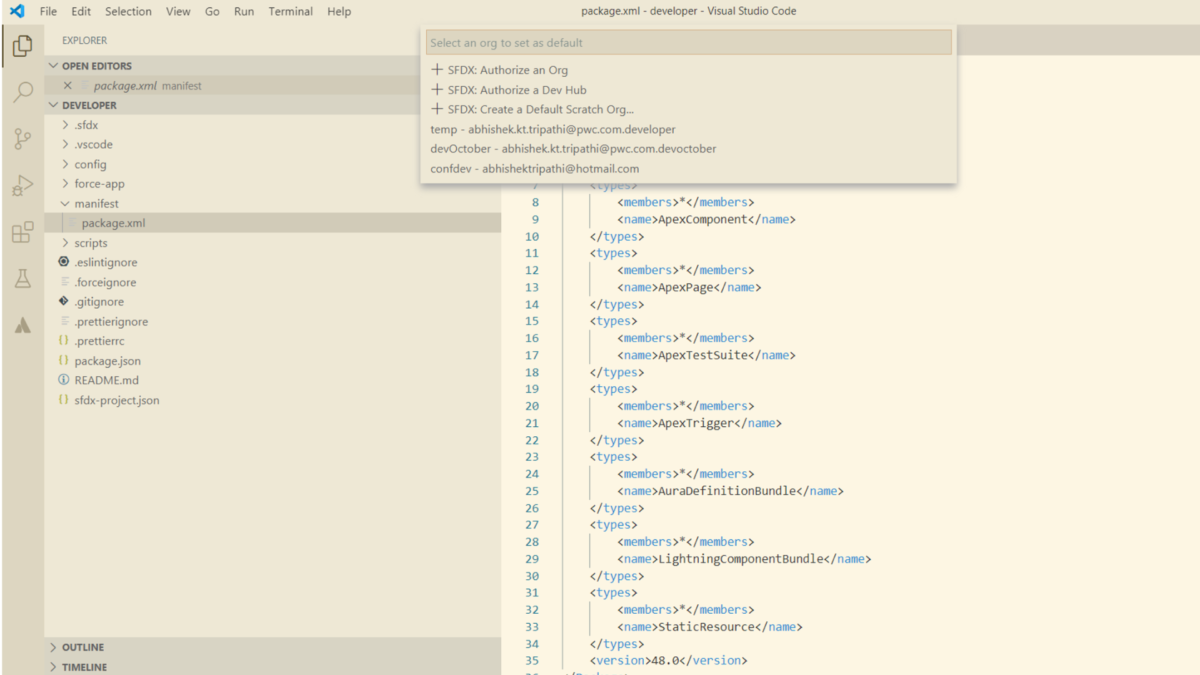Open the View menu
Viewport: 1200px width, 675px height.
tap(178, 12)
